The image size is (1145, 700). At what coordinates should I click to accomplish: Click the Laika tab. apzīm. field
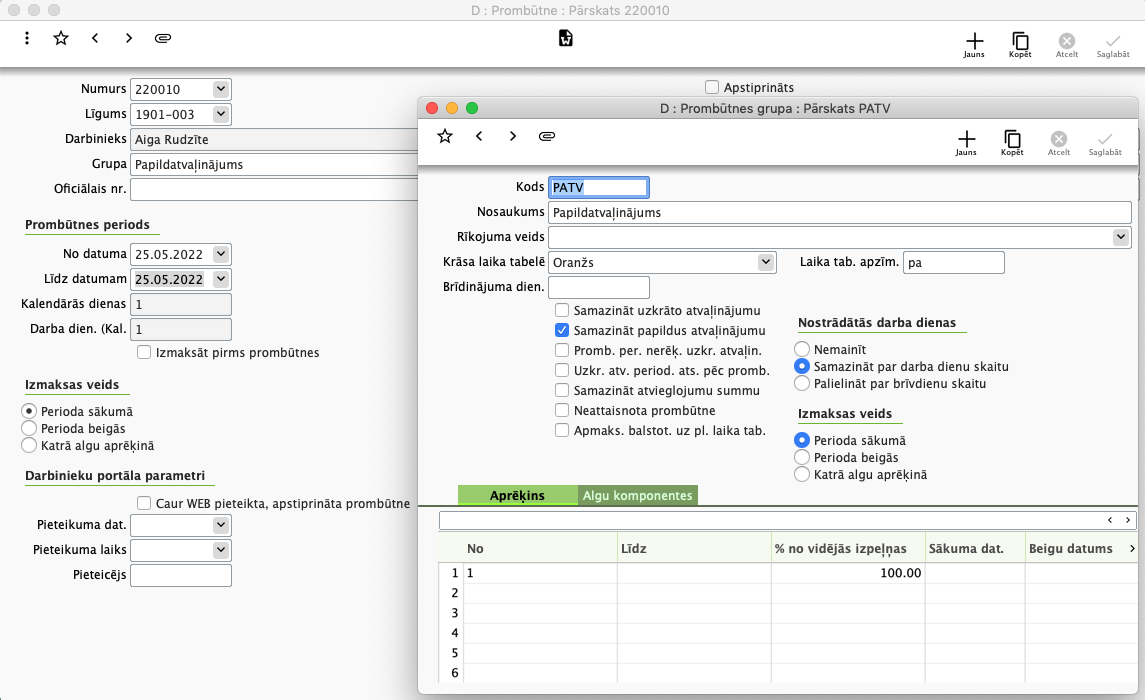pyautogui.click(x=954, y=262)
